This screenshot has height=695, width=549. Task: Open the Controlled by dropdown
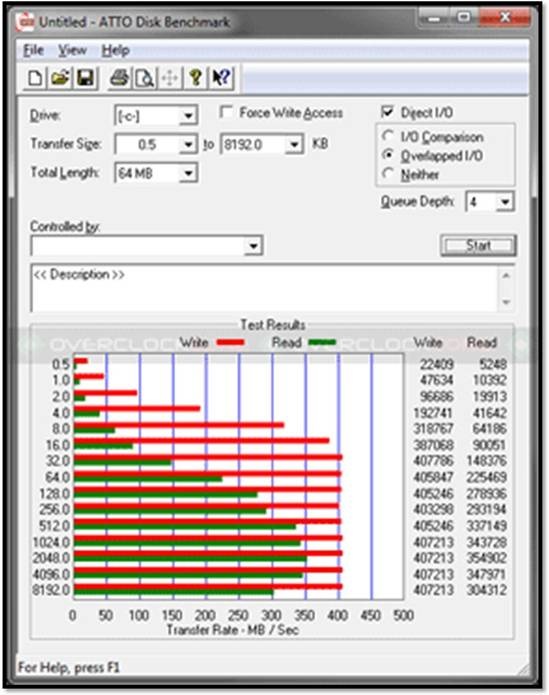253,246
